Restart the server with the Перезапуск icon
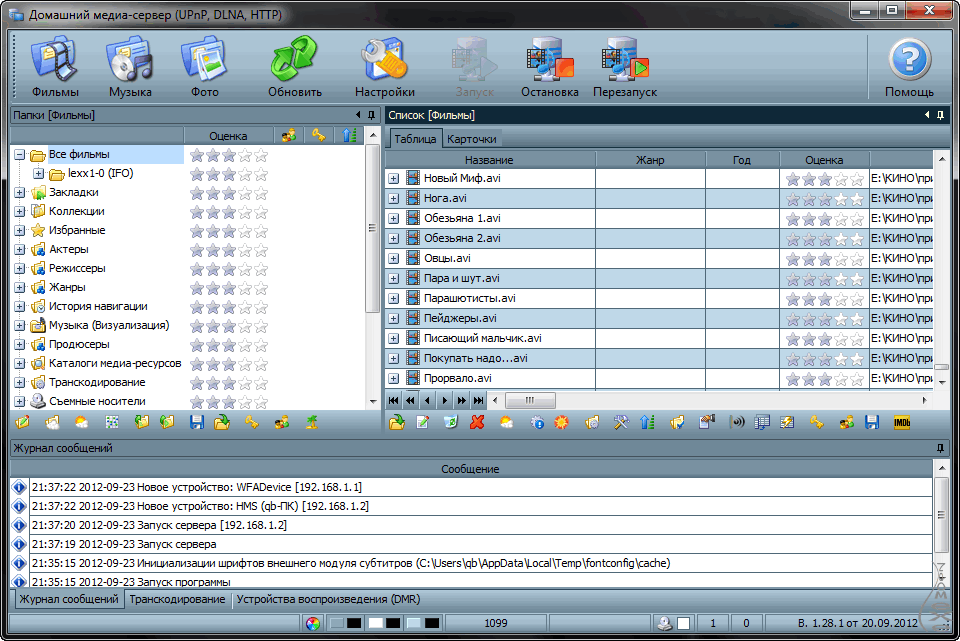The image size is (960, 641). point(624,67)
